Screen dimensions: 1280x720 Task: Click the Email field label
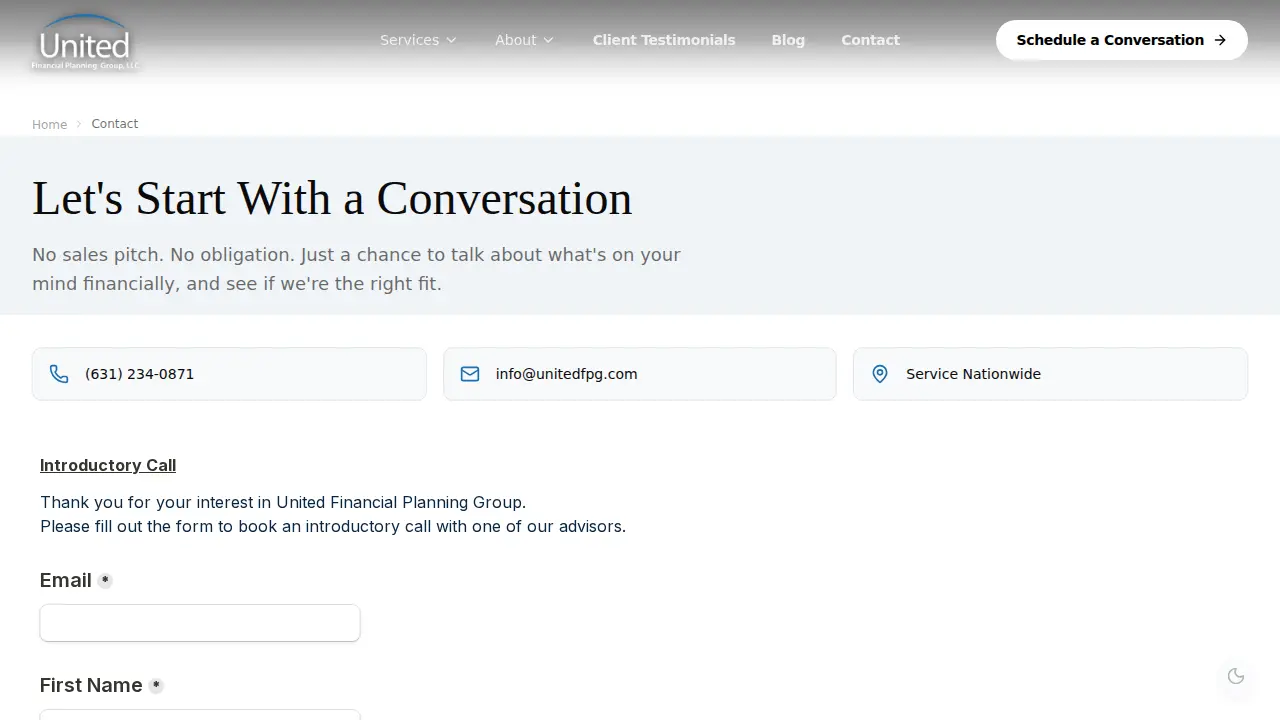66,580
